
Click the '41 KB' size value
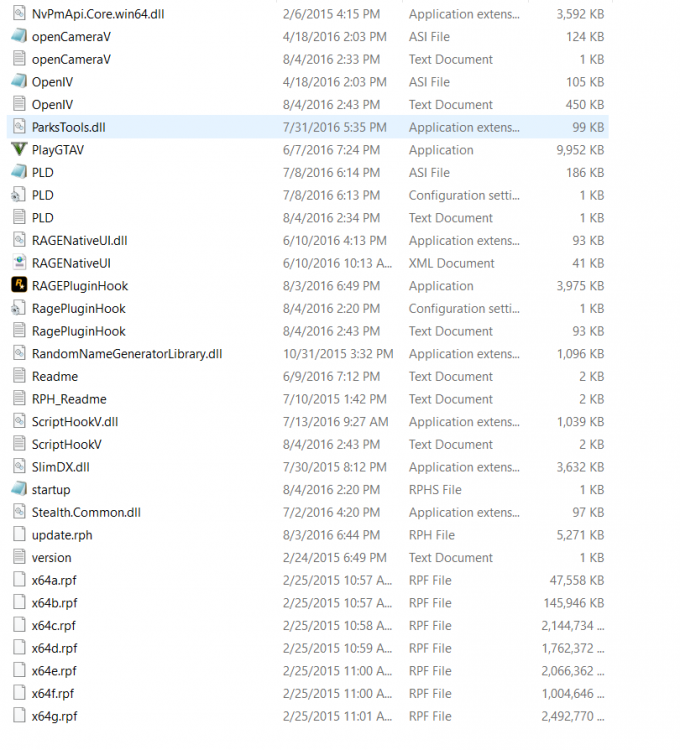[x=588, y=264]
